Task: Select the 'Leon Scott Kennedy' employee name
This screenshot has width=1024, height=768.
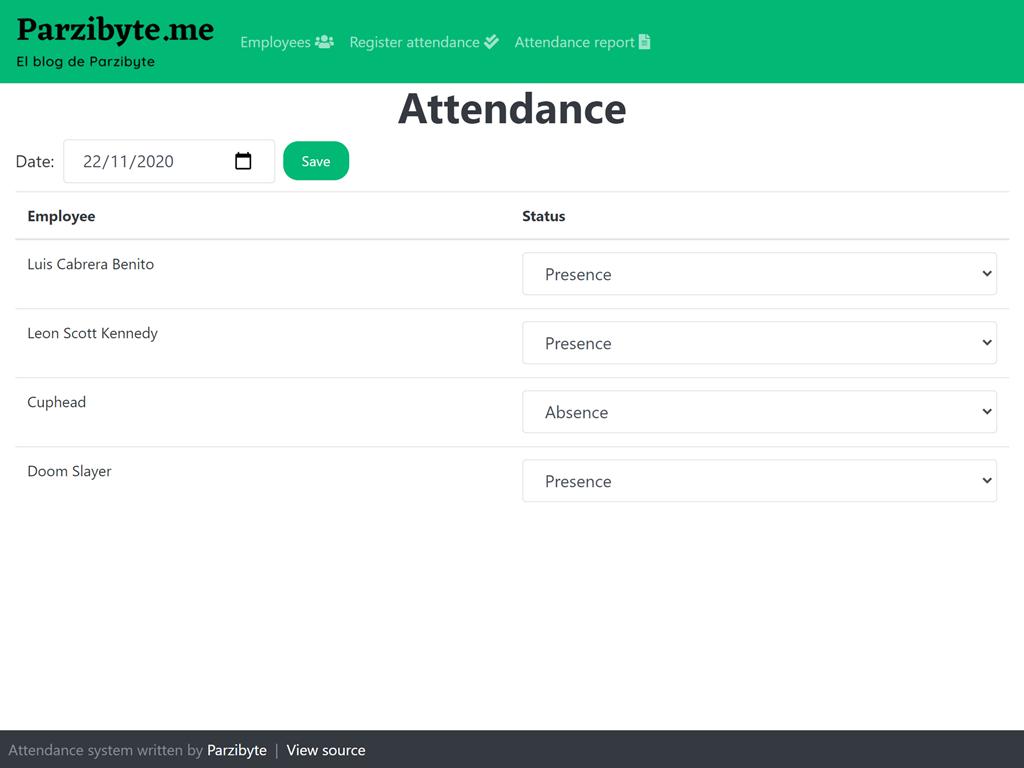Action: 93,333
